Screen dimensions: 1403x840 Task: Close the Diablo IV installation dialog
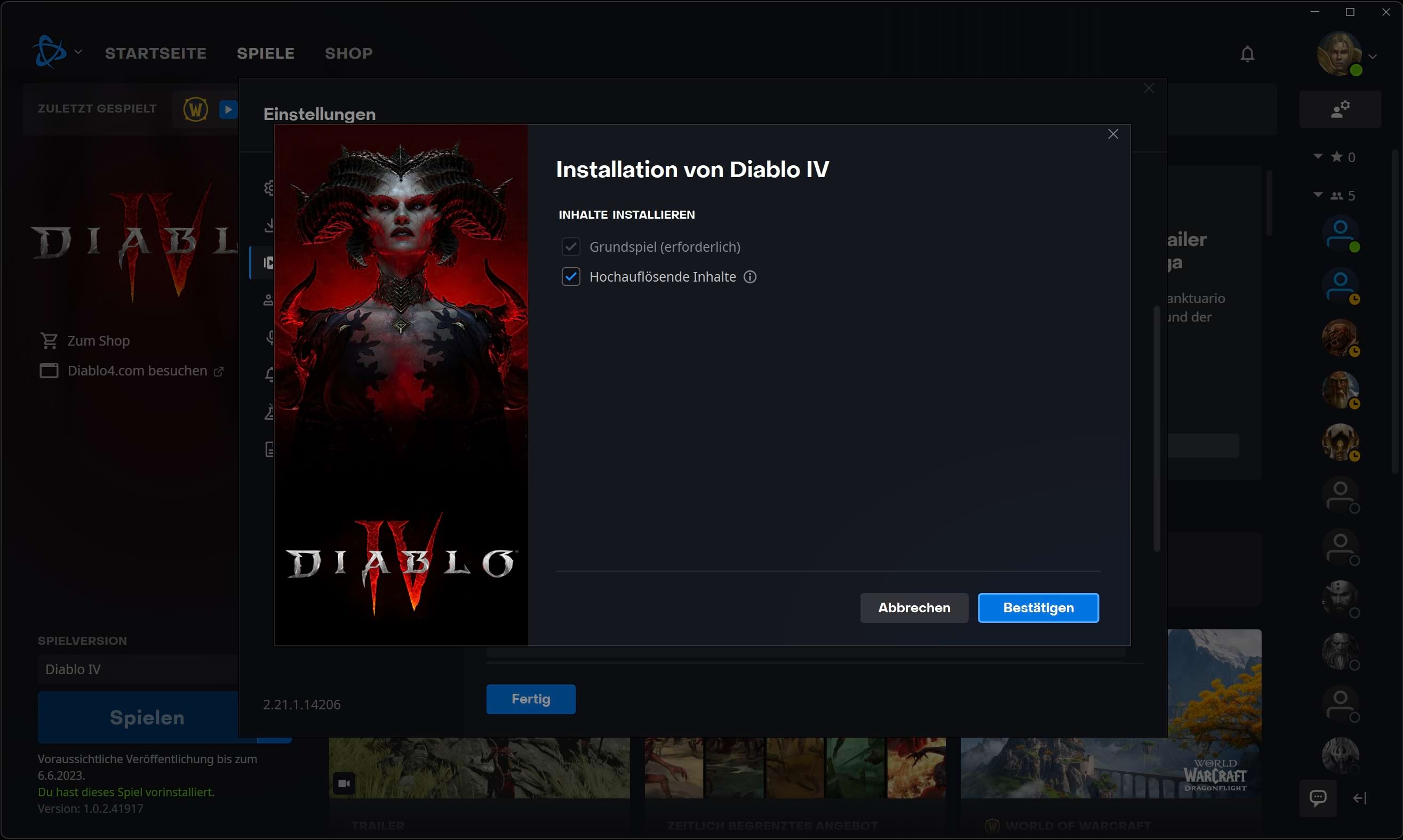pyautogui.click(x=1113, y=134)
